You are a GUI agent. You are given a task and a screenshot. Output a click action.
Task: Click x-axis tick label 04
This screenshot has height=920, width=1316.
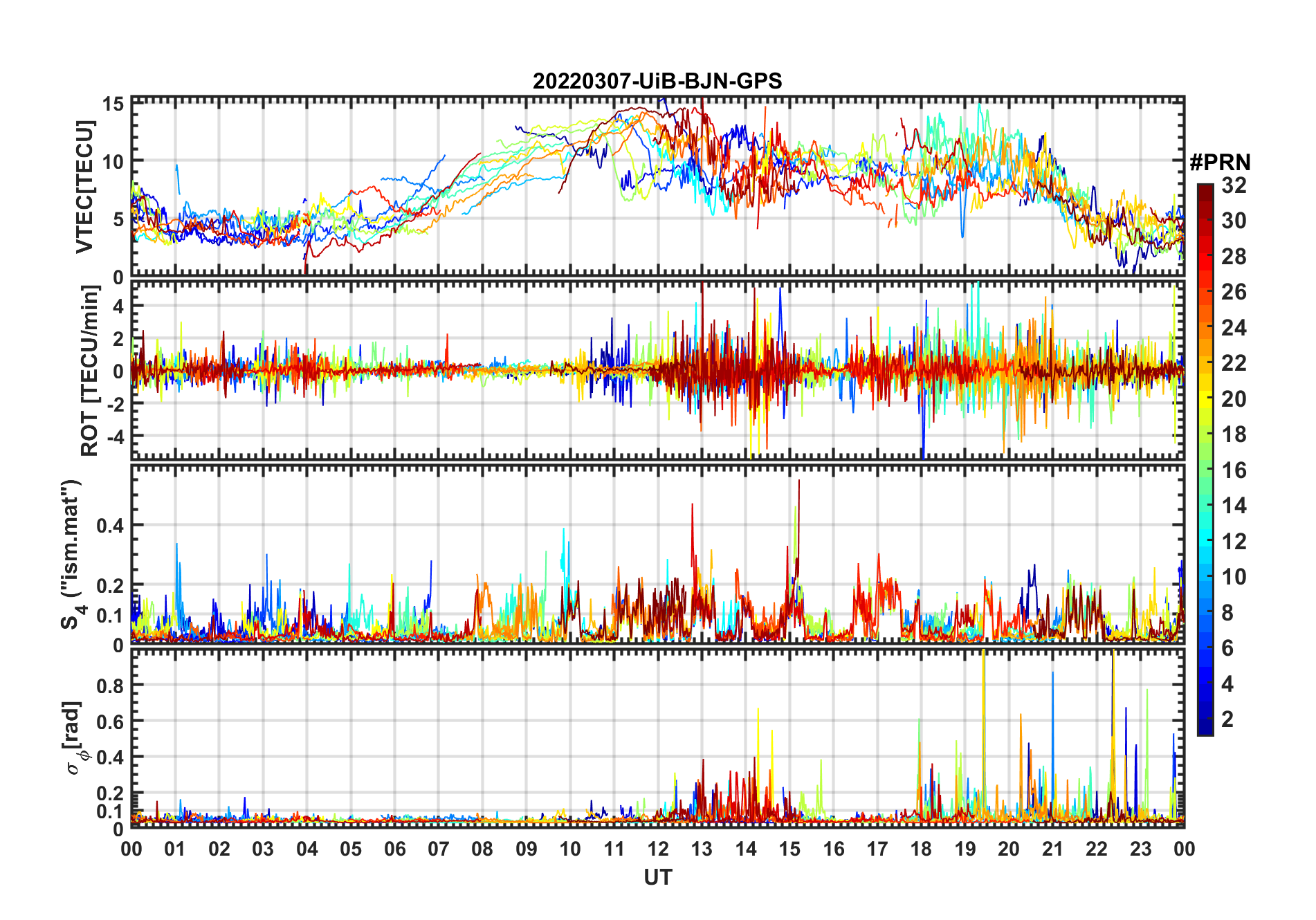pyautogui.click(x=307, y=849)
